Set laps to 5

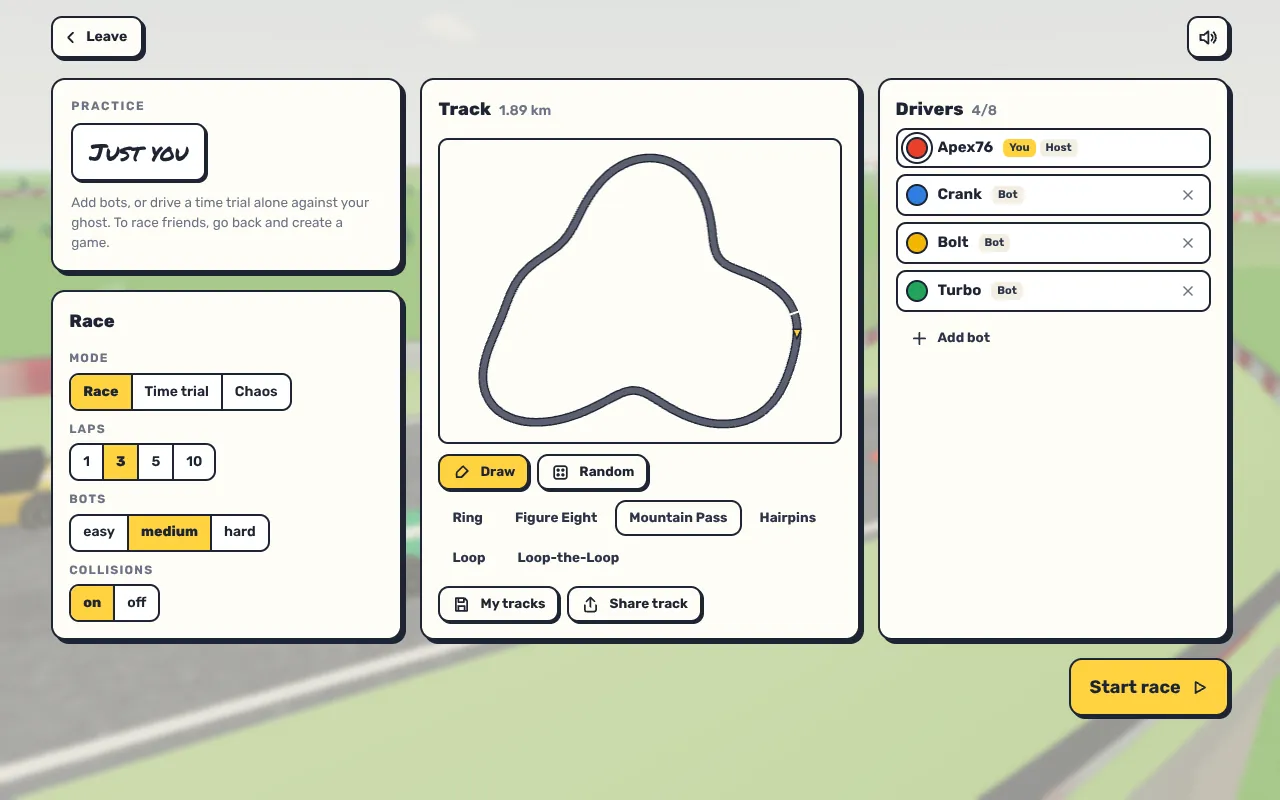click(x=155, y=462)
